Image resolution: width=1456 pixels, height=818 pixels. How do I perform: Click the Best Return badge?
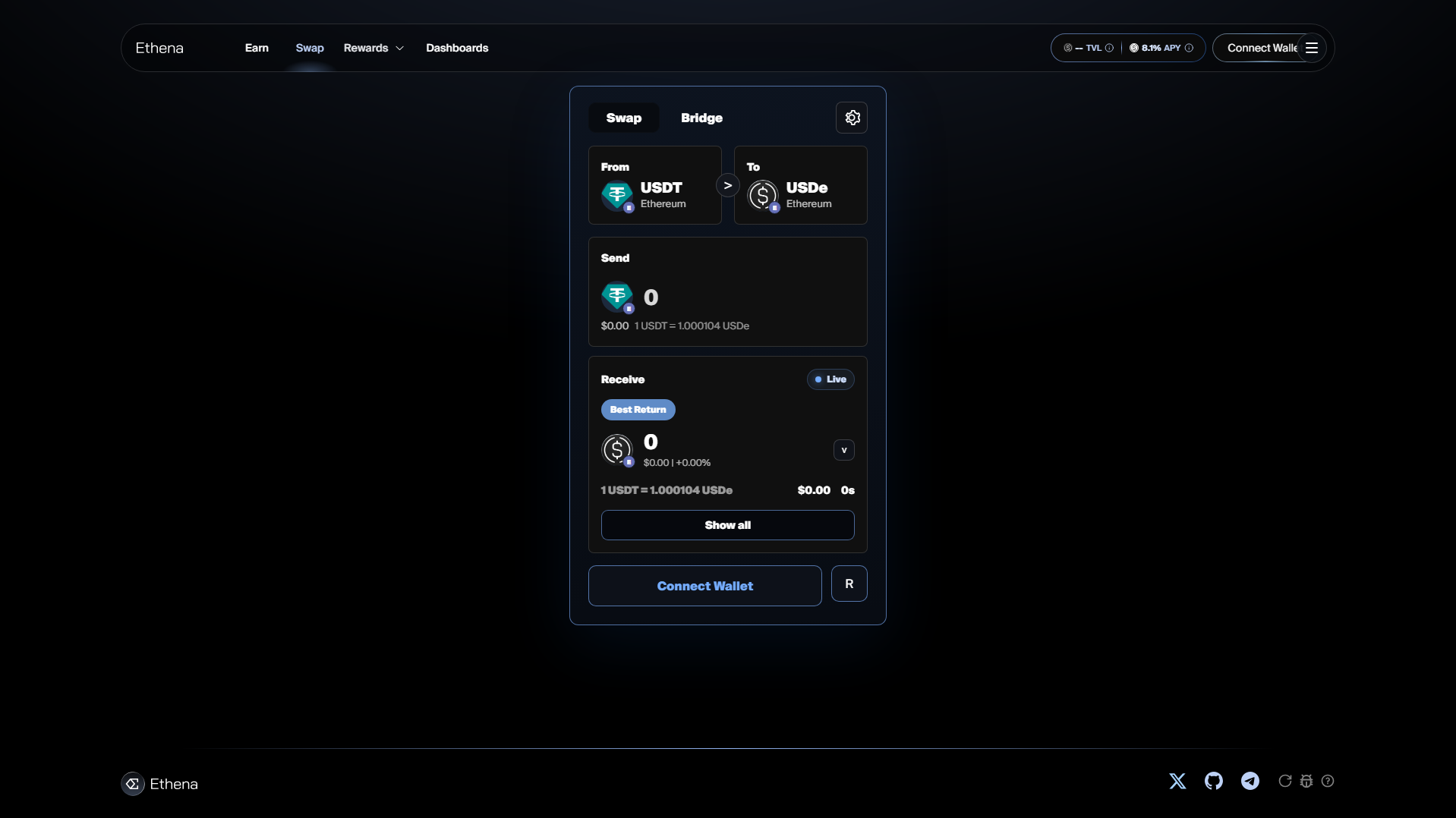coord(638,410)
